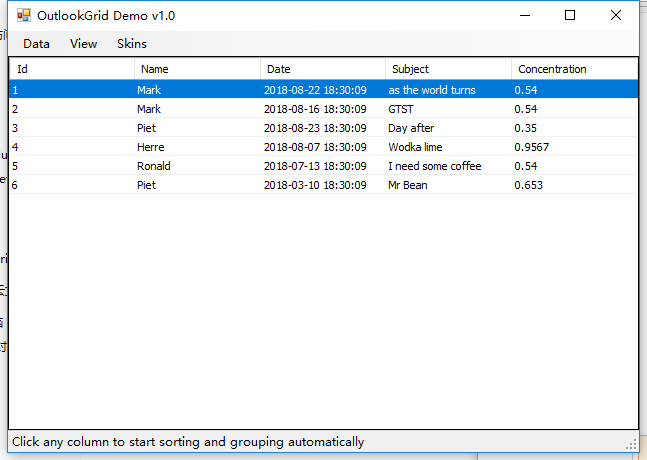The width and height of the screenshot is (647, 460).
Task: Select the Id cell with value 1
Action: pos(72,90)
